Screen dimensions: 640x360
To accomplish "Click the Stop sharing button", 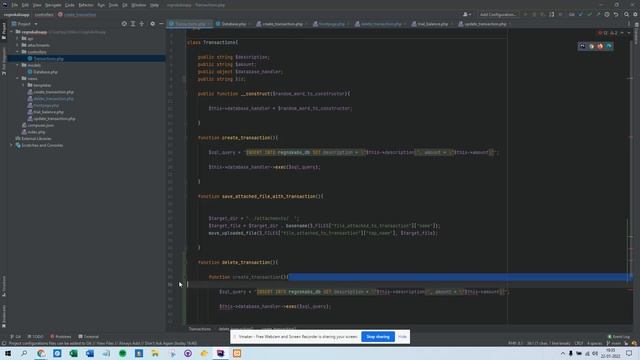I will point(378,337).
